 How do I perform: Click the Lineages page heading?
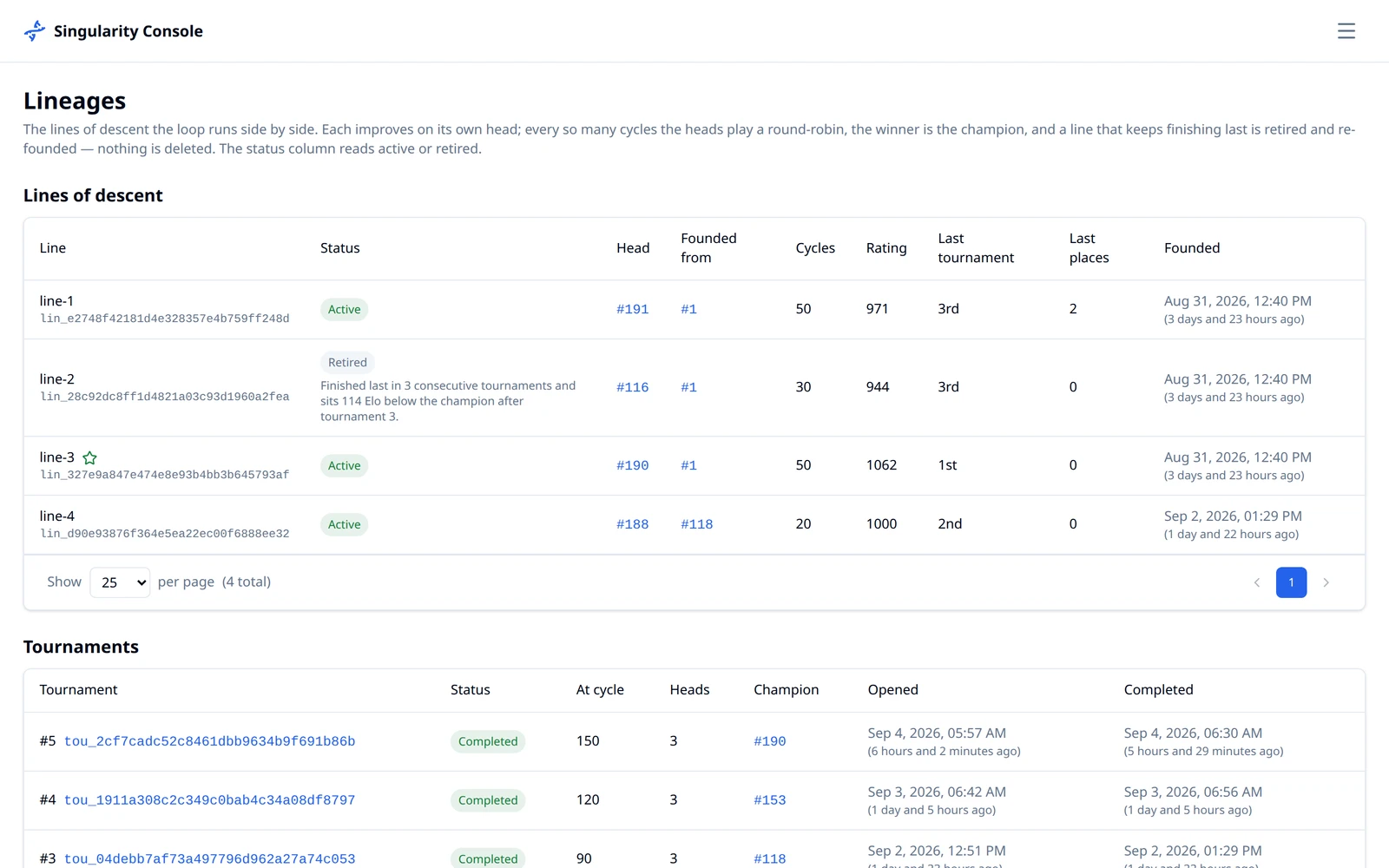[x=75, y=102]
